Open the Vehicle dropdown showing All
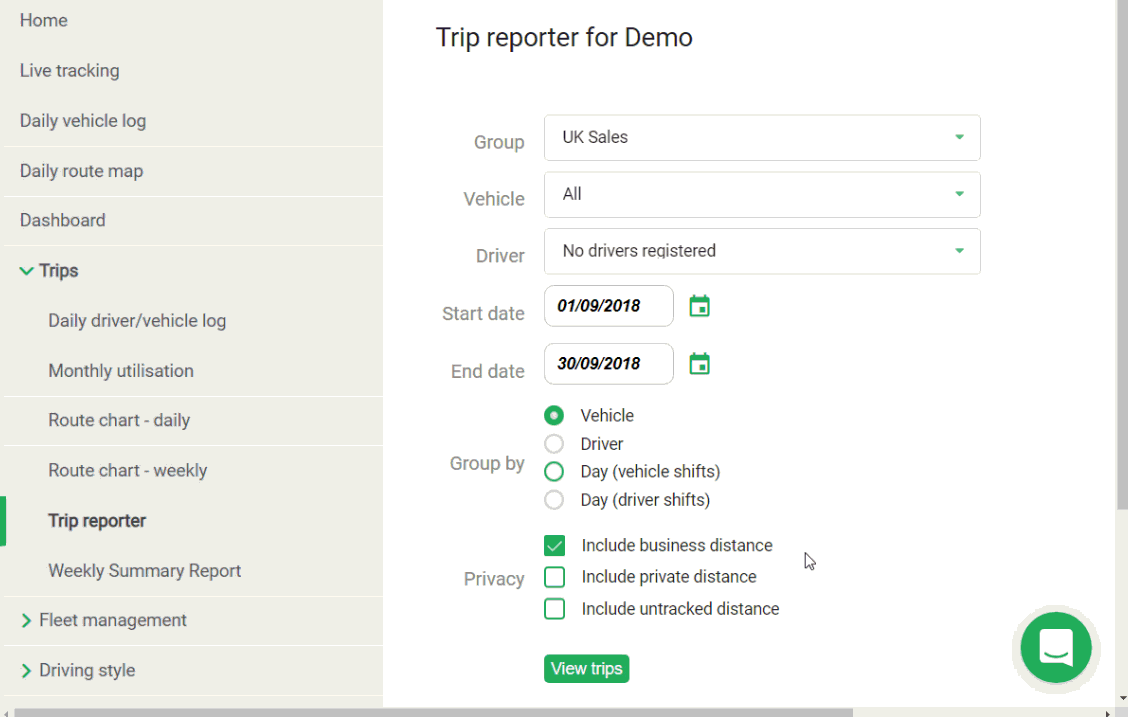Screen dimensions: 1128x717 pos(761,195)
